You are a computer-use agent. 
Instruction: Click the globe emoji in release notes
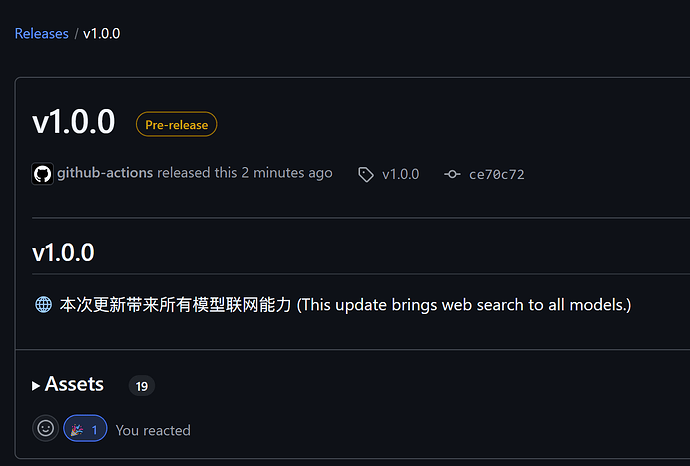[x=44, y=305]
